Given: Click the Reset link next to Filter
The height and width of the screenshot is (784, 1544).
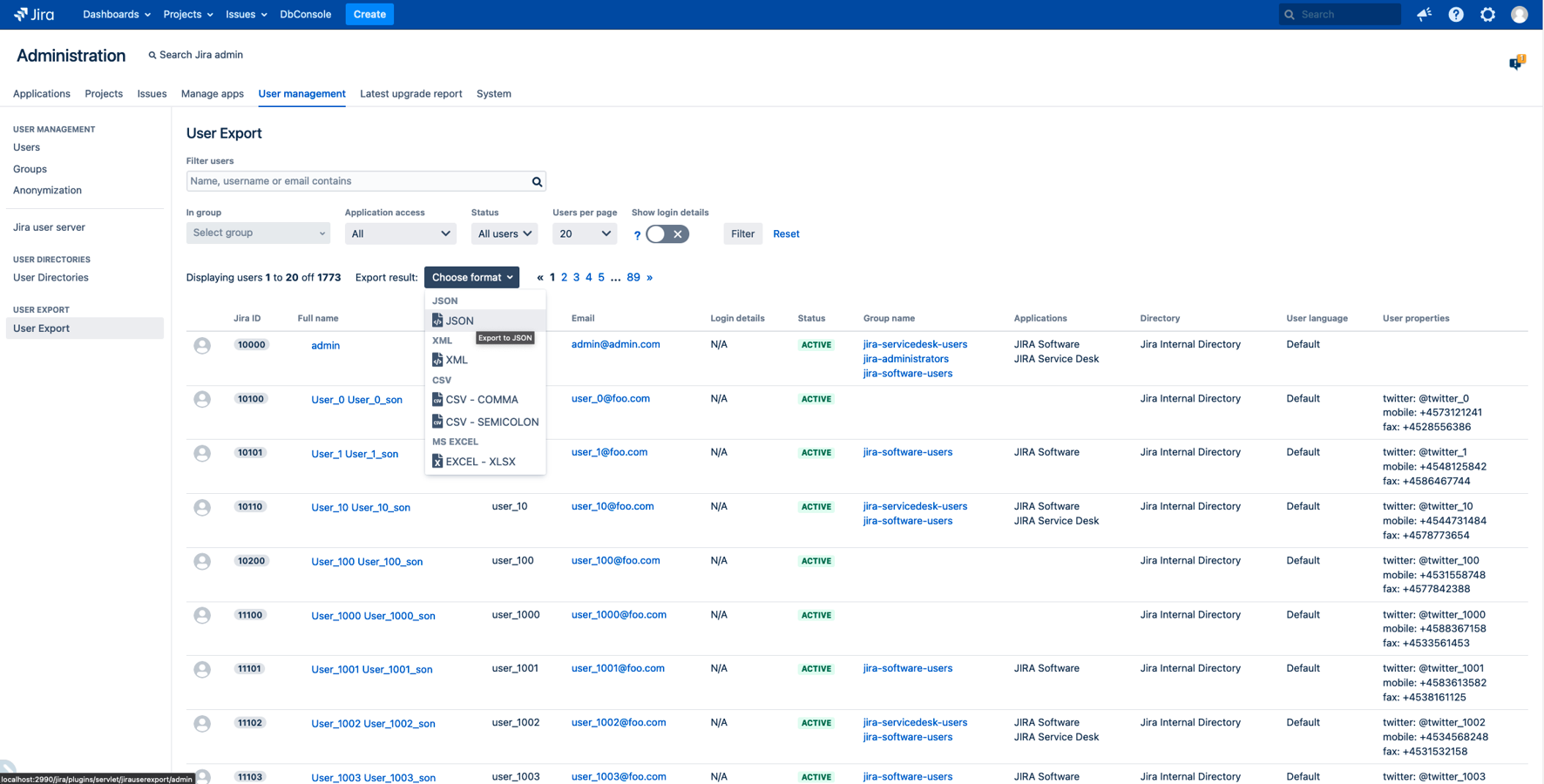Looking at the screenshot, I should [786, 233].
